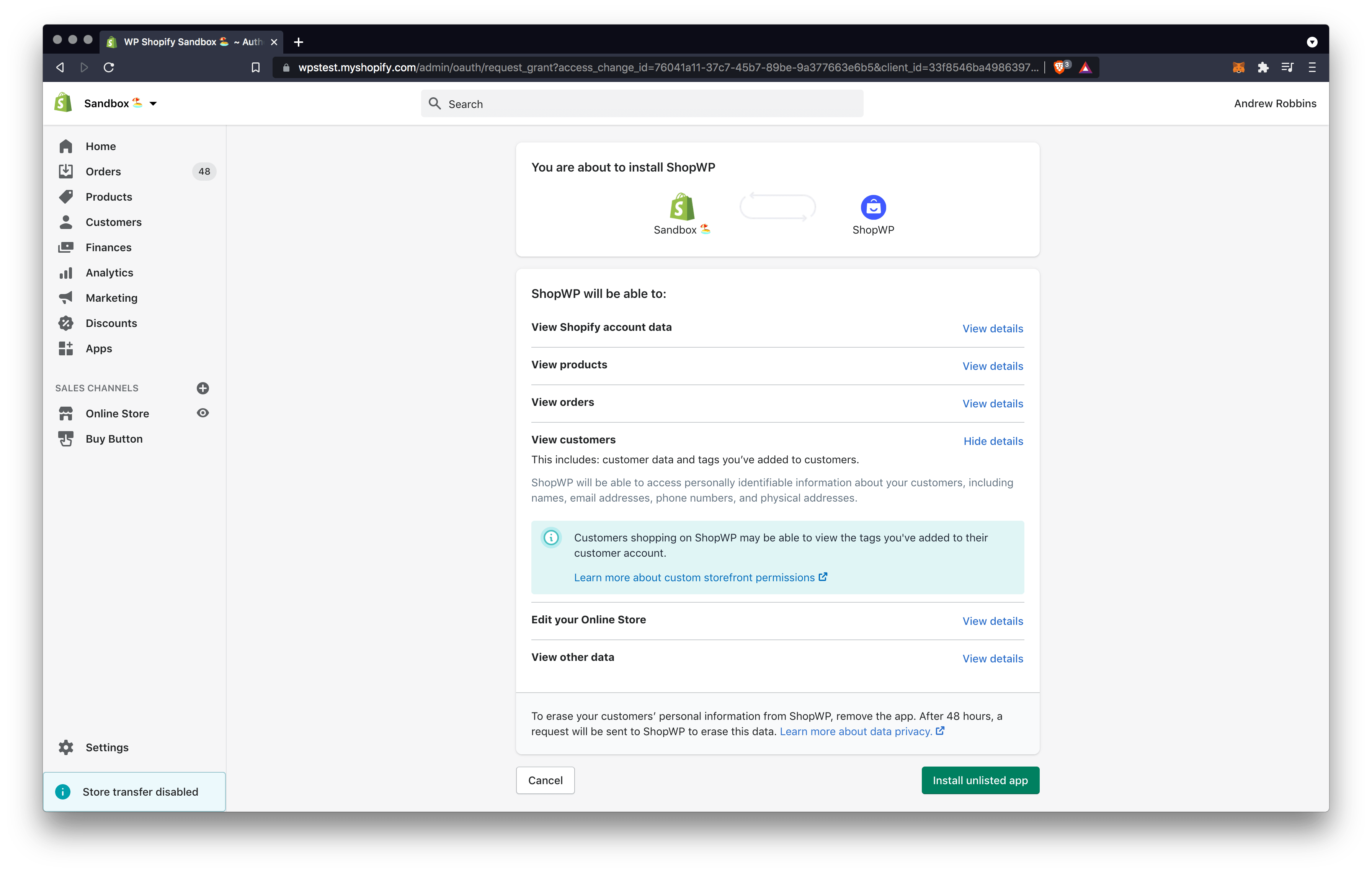1372x873 pixels.
Task: Click the search magnifier icon
Action: [x=435, y=103]
